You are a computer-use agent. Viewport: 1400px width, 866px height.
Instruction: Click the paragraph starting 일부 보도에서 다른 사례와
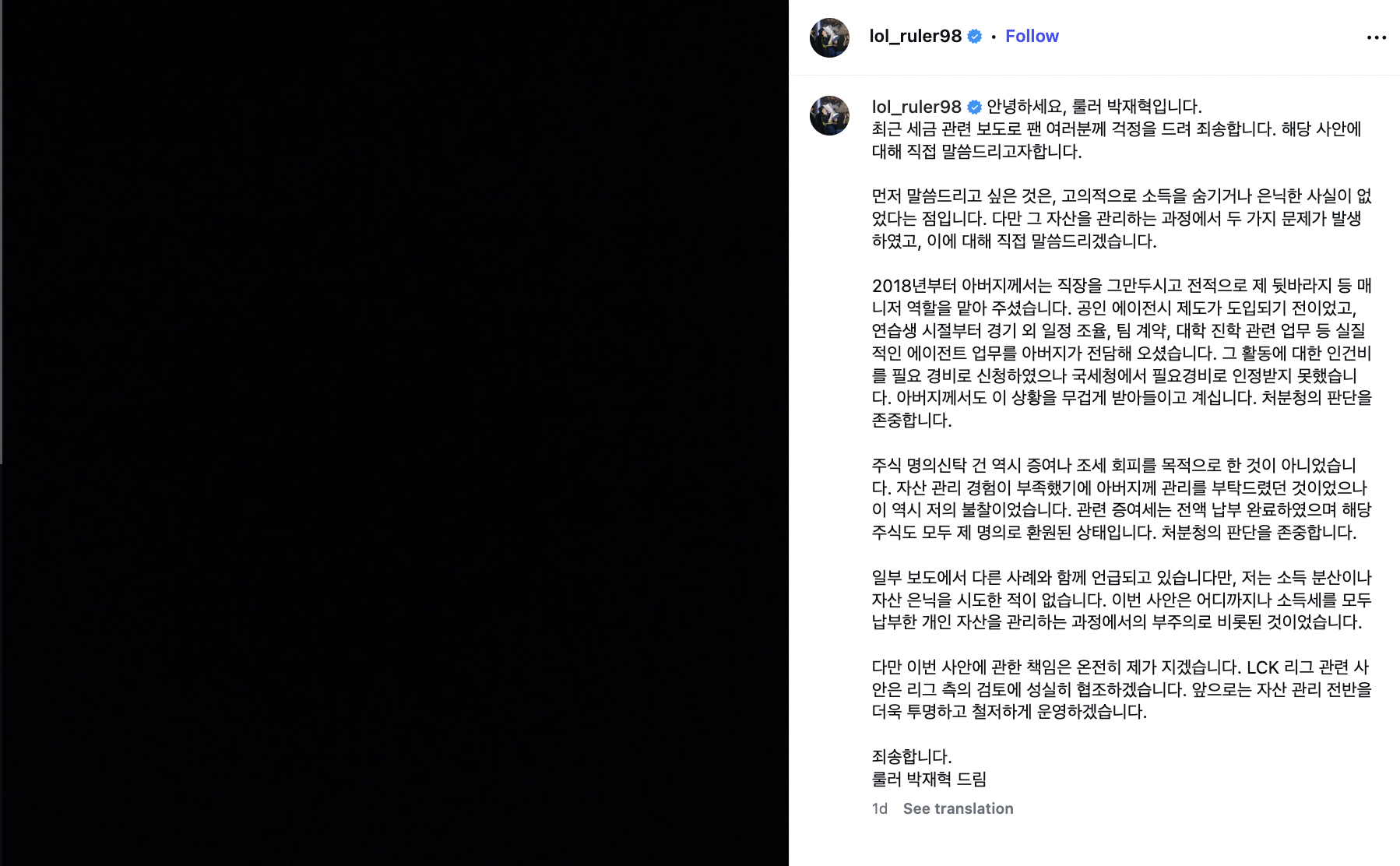click(x=1121, y=600)
